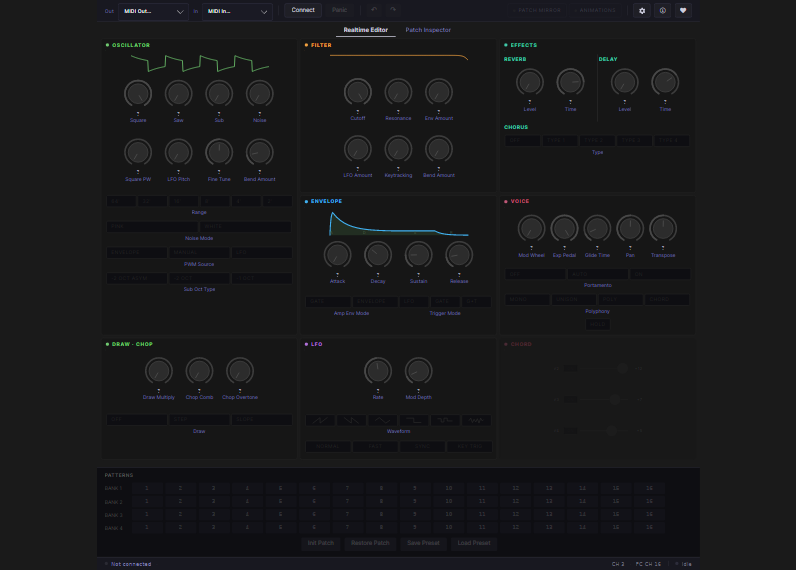Switch to the Realtime Editor tab

(x=366, y=30)
